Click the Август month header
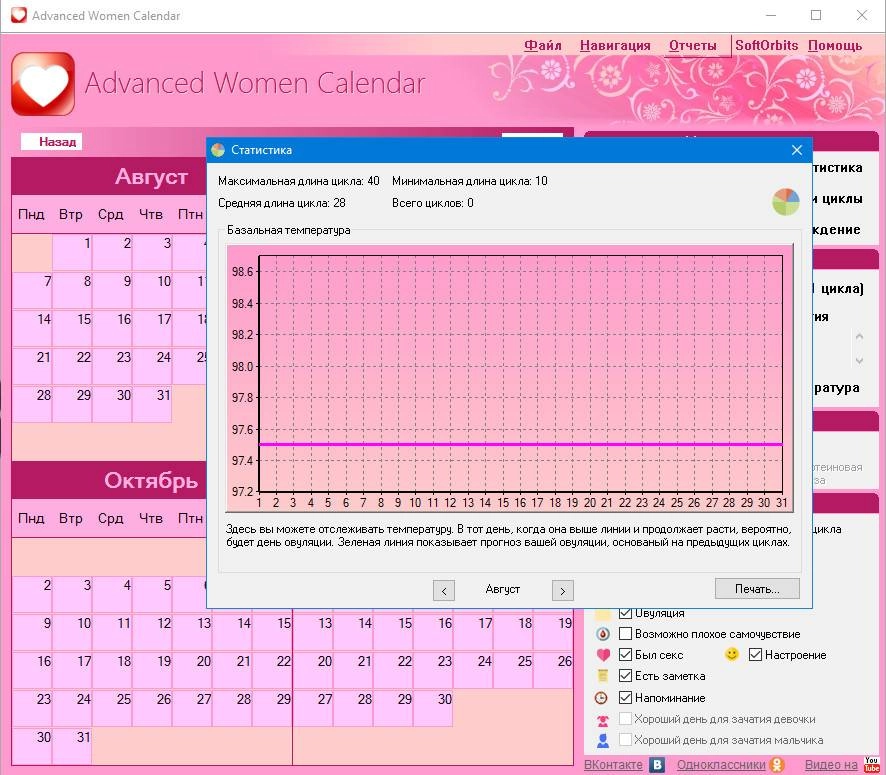Image resolution: width=886 pixels, height=775 pixels. tap(151, 177)
